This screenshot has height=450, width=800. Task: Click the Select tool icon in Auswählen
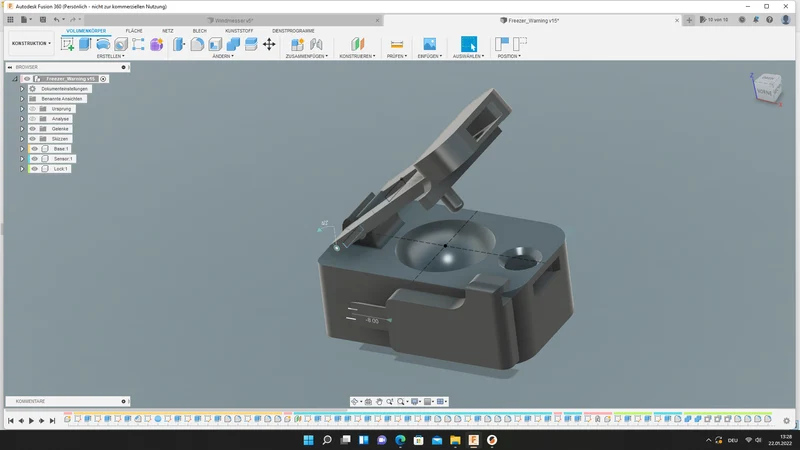(x=468, y=44)
